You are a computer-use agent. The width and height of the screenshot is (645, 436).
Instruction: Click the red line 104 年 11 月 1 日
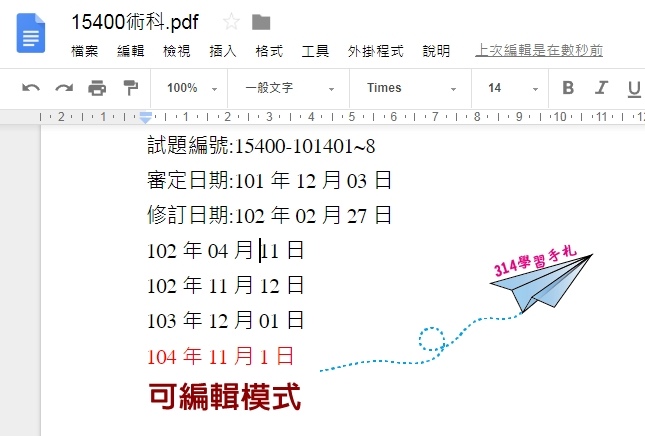coord(220,356)
